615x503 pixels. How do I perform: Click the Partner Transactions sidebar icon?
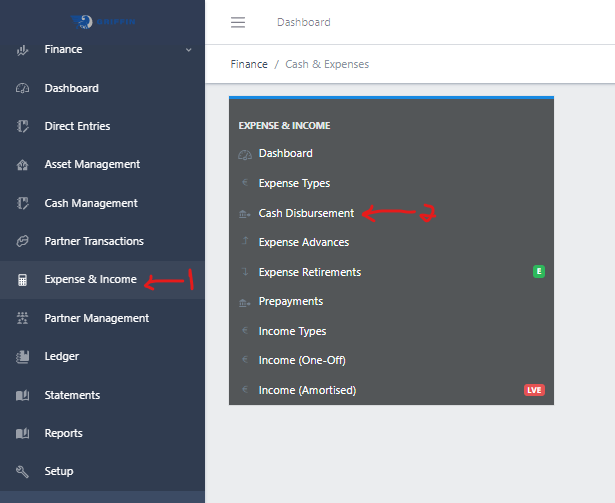[x=22, y=242]
